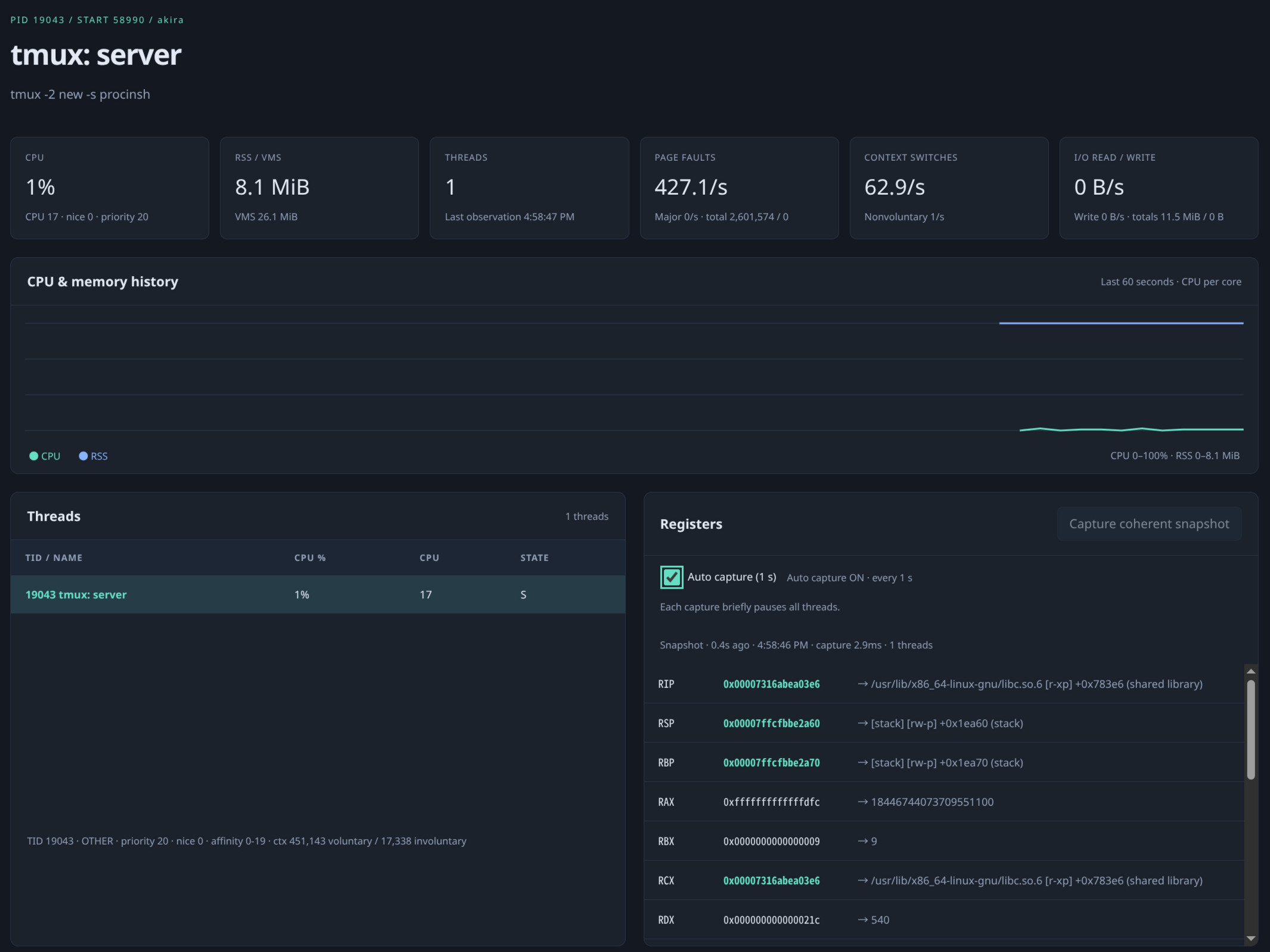Click the 427.1/s page faults value

pyautogui.click(x=691, y=187)
